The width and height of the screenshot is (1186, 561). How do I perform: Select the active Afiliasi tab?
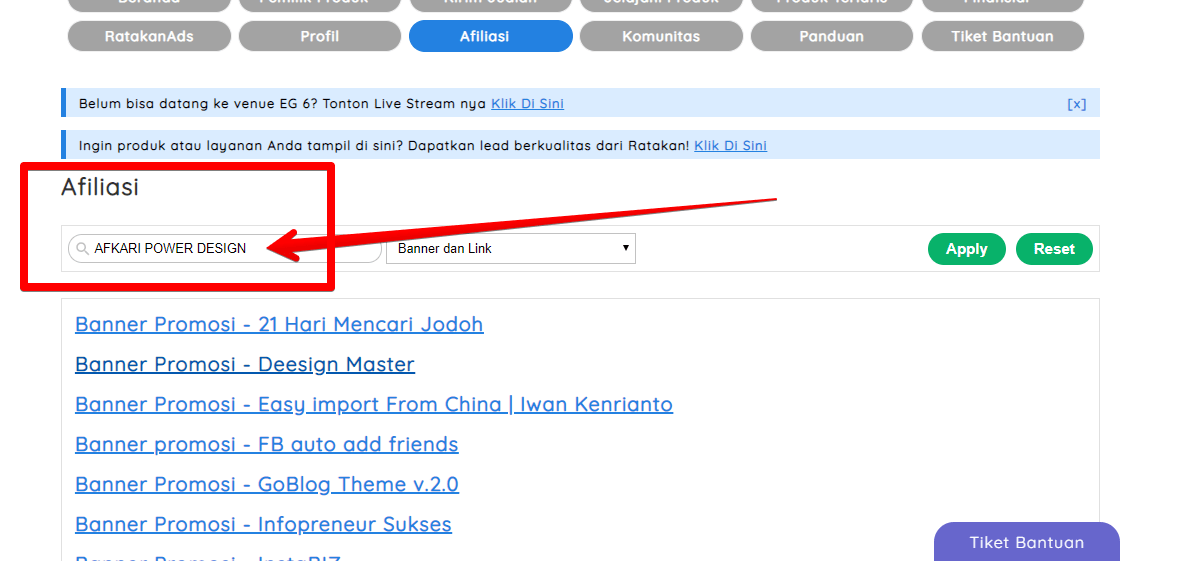coord(490,36)
